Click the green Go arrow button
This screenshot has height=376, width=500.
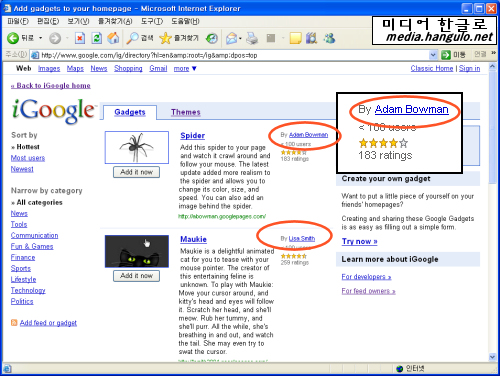click(446, 55)
